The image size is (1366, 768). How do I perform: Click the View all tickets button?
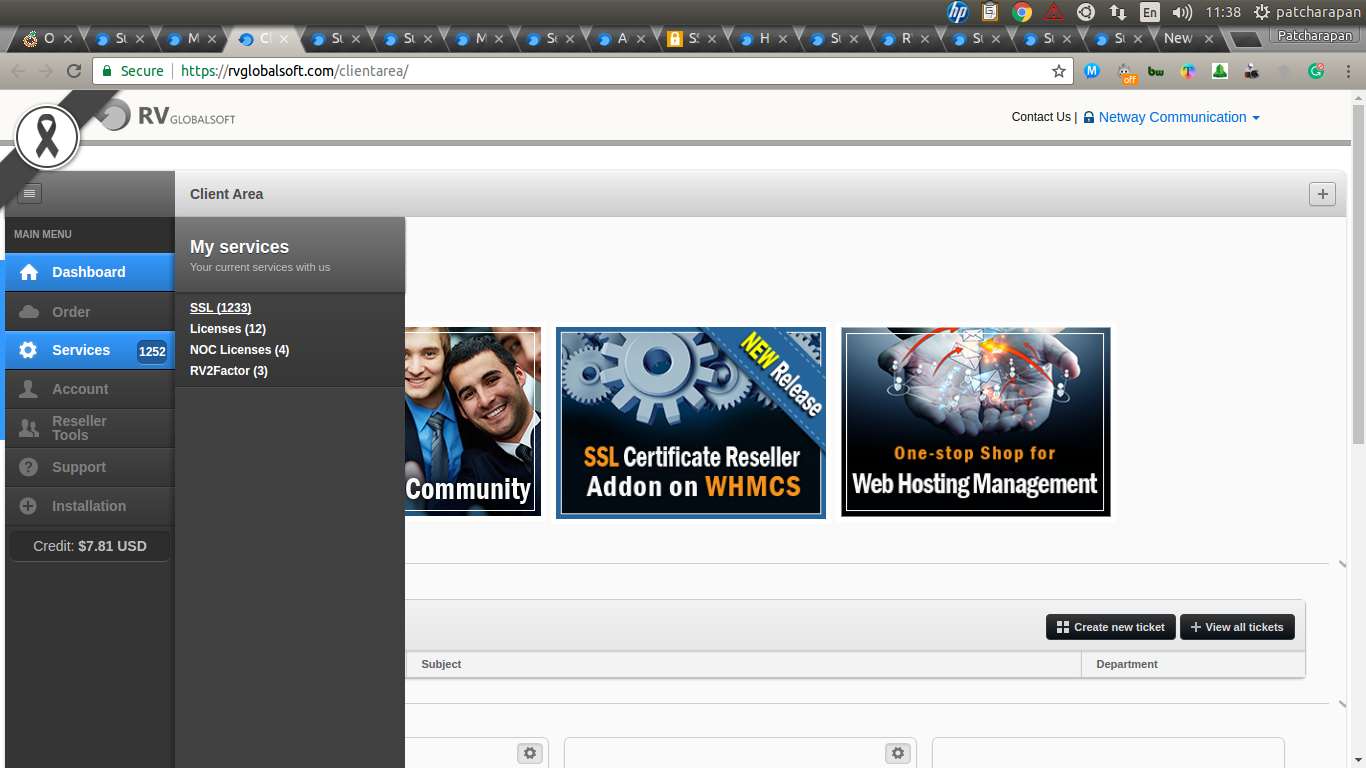tap(1237, 627)
